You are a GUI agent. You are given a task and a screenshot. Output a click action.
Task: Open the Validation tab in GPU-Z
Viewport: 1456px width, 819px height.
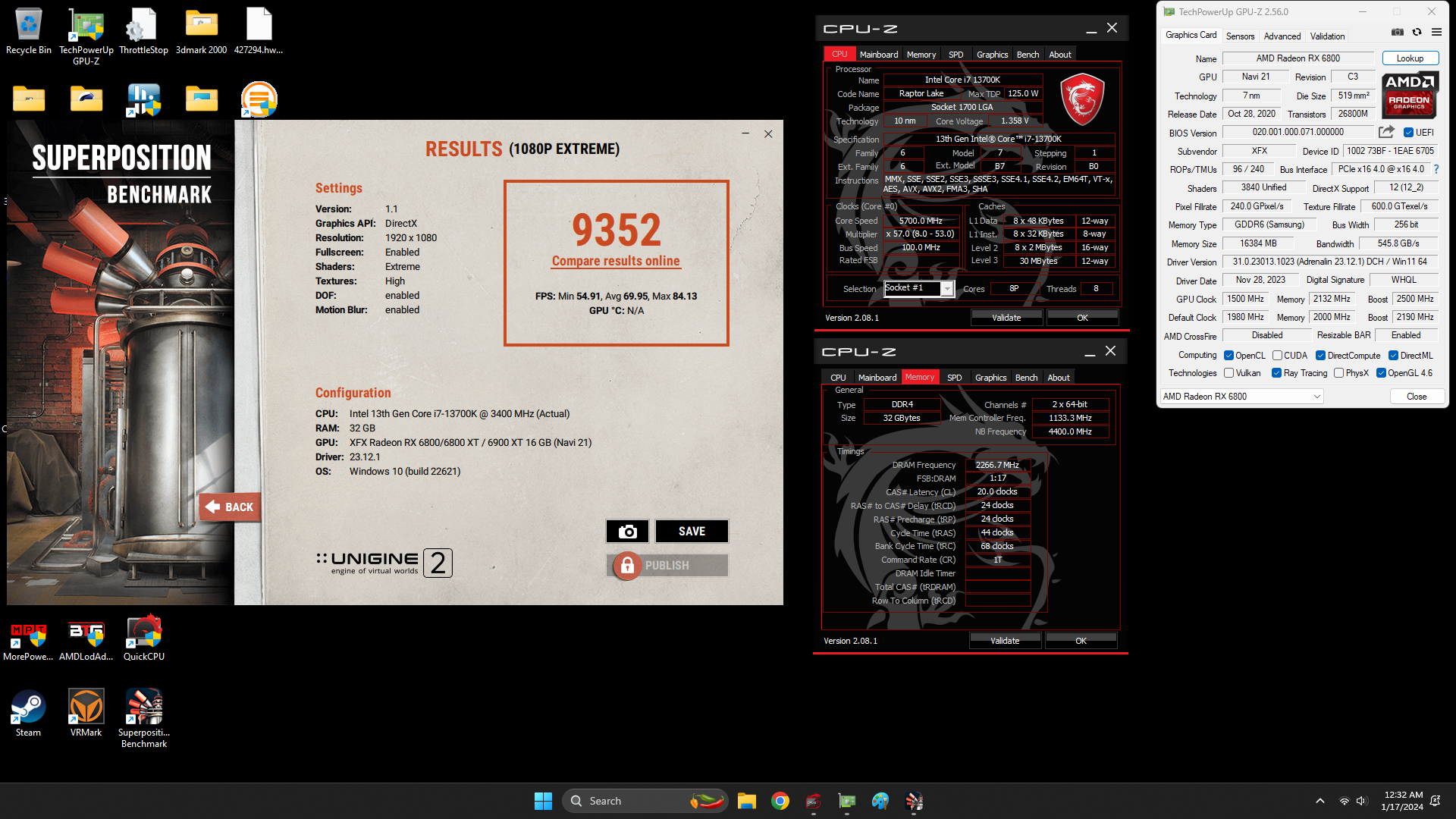[1327, 36]
